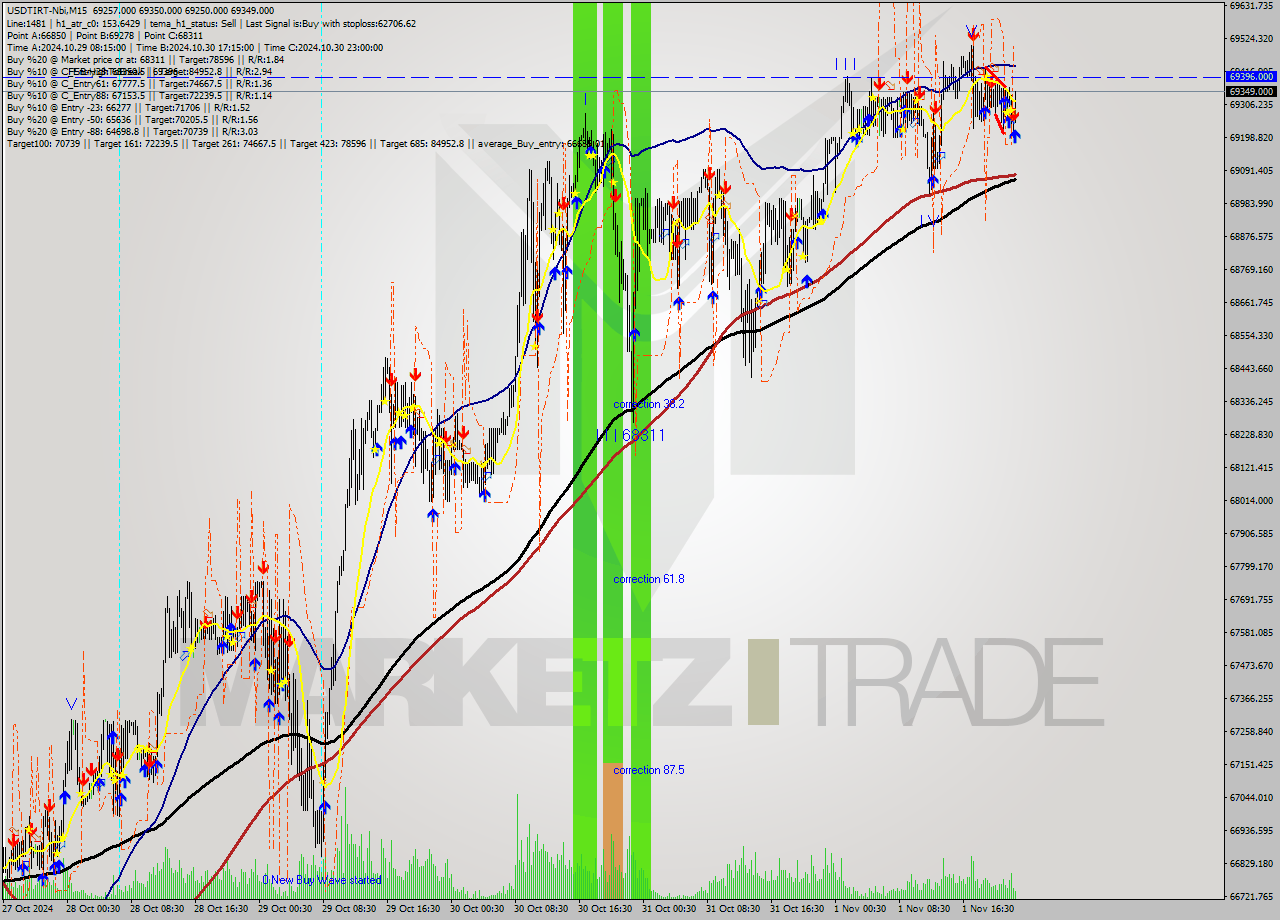Click the 68336.245 price axis label
The width and height of the screenshot is (1280, 920).
point(1251,401)
